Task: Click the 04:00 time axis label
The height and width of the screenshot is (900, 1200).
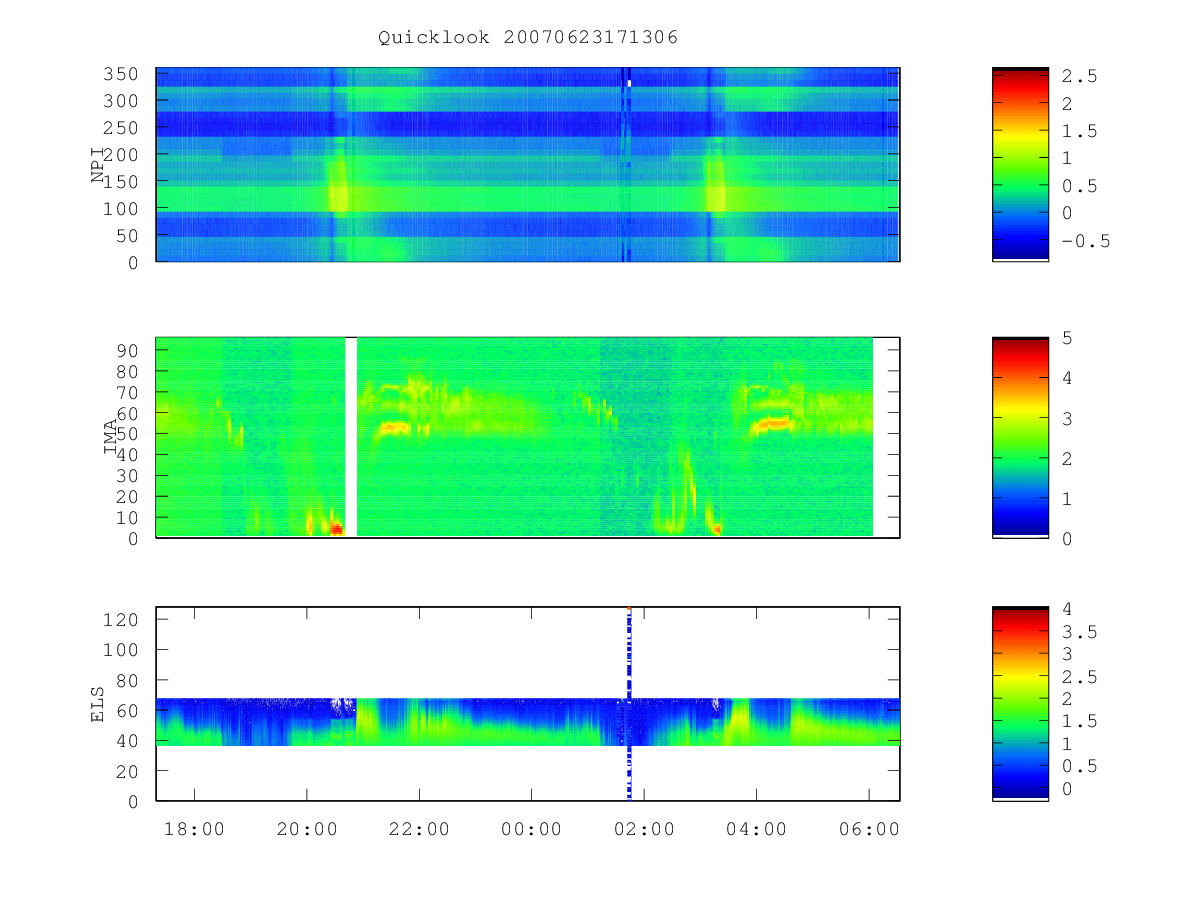Action: (756, 830)
